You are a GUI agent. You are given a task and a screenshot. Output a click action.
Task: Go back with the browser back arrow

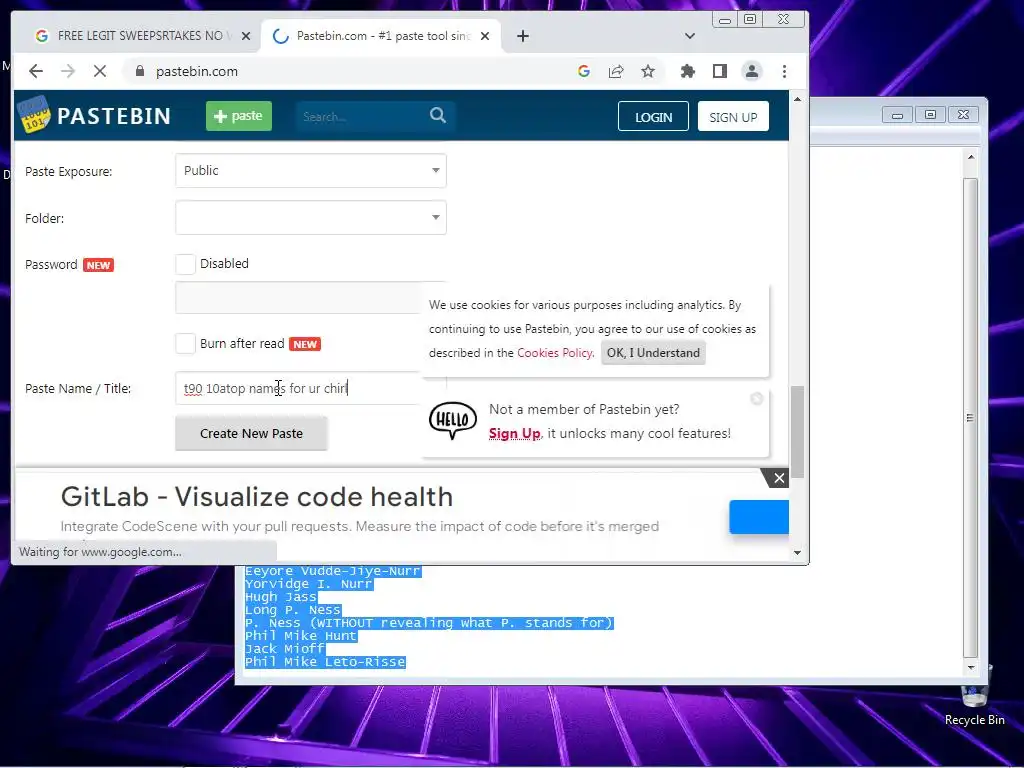tap(36, 71)
